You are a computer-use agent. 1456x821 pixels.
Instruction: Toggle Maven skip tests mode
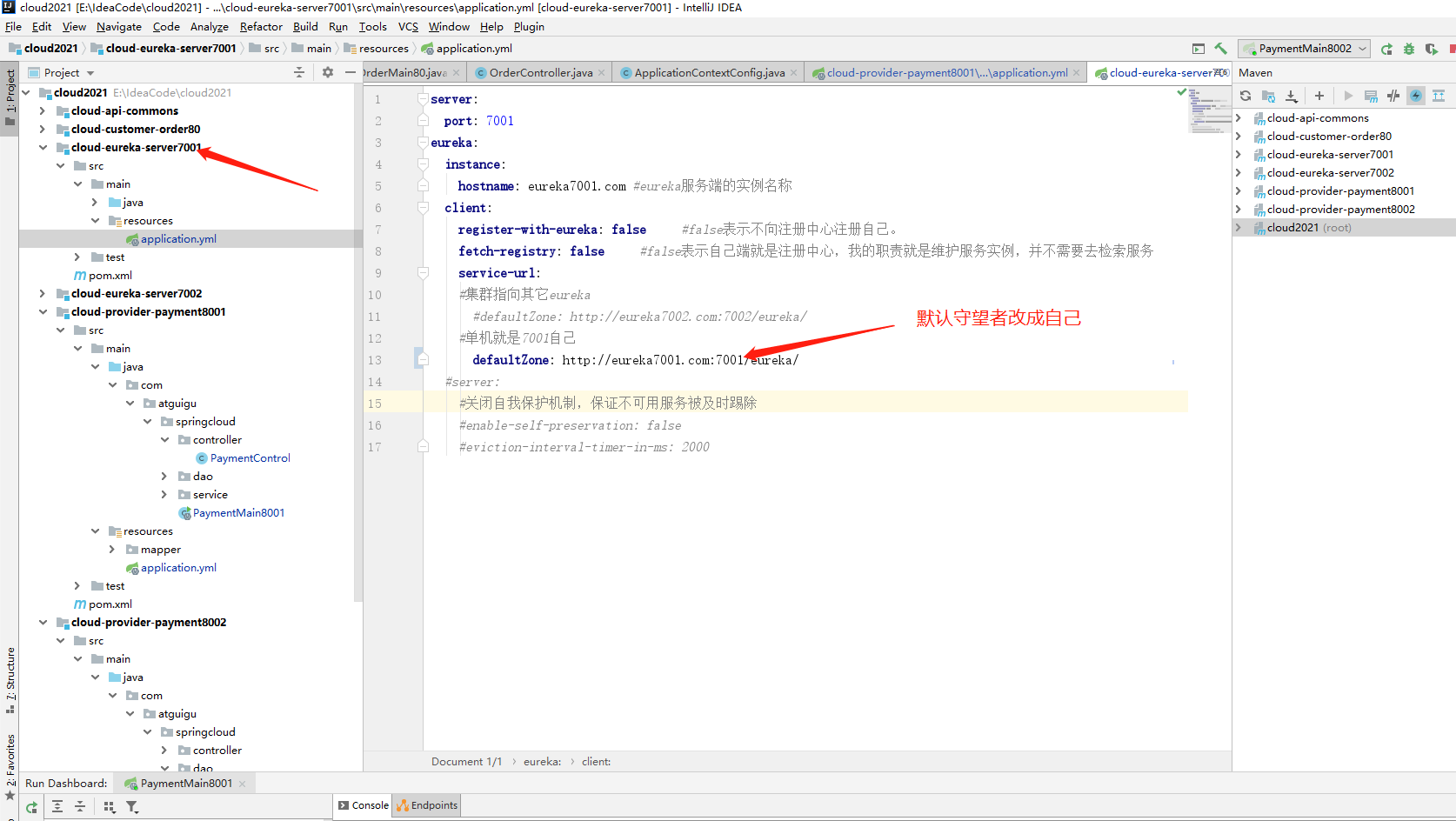click(x=1393, y=96)
